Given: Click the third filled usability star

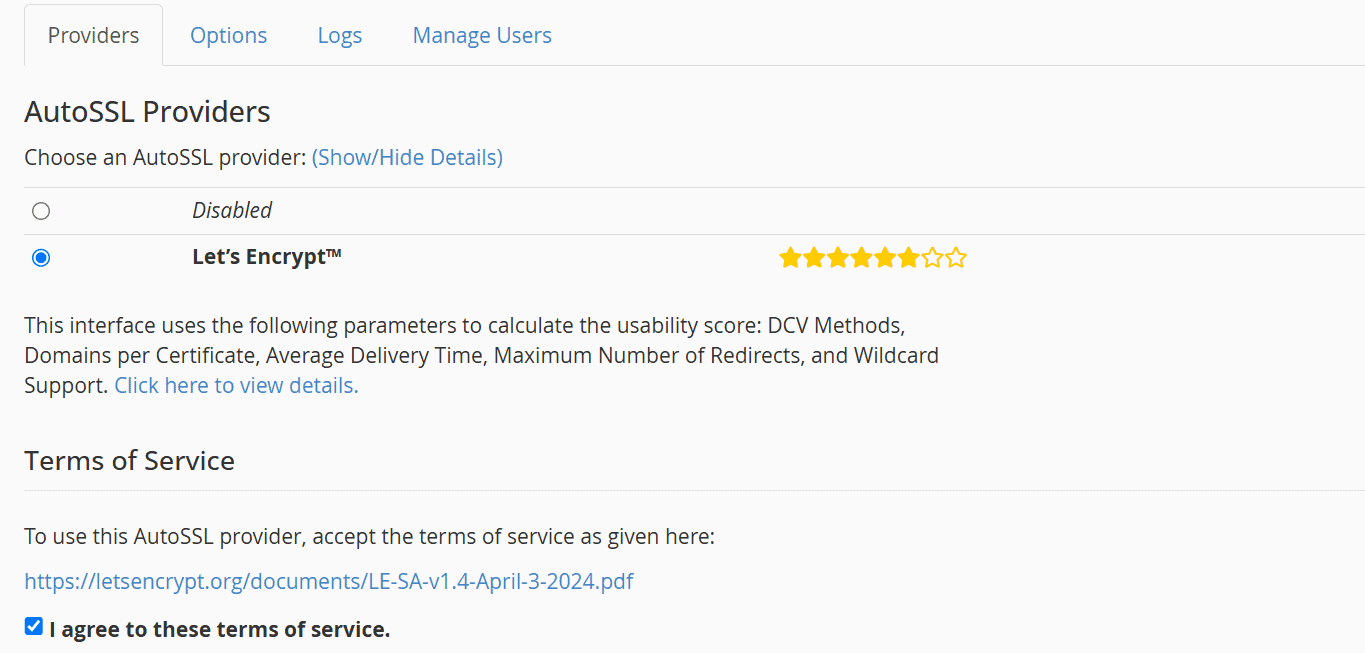Looking at the screenshot, I should (x=837, y=258).
